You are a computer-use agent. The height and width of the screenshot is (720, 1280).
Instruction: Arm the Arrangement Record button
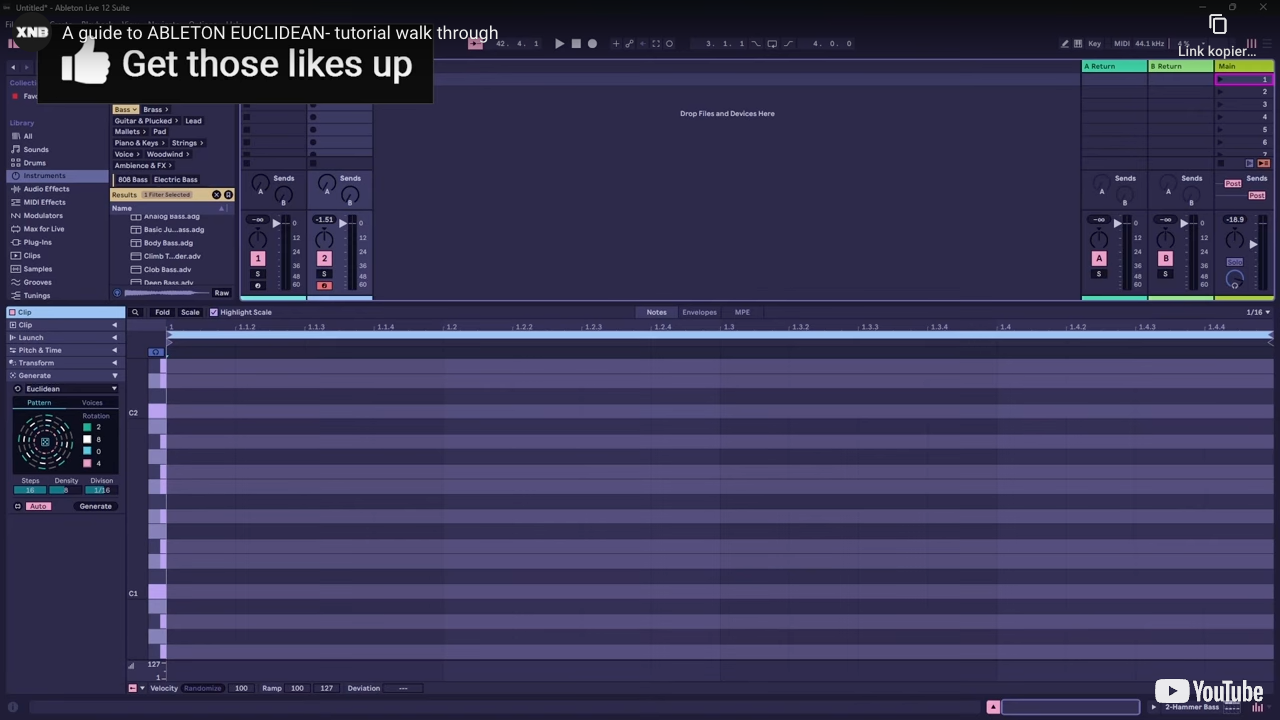point(592,44)
